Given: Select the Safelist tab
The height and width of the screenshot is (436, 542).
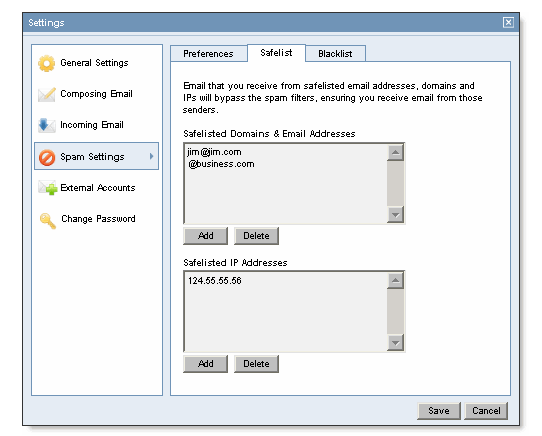Looking at the screenshot, I should tap(276, 53).
